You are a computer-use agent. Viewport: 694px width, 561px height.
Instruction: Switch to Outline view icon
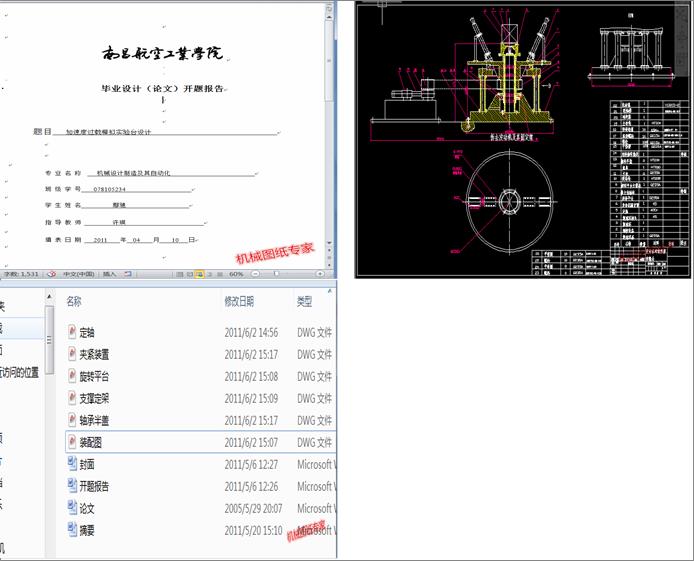click(210, 274)
